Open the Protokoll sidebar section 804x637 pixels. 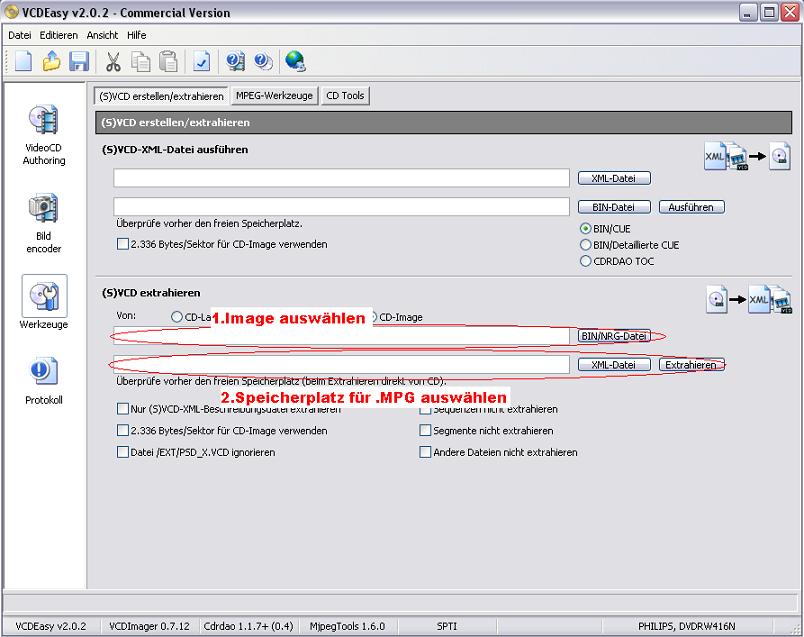[44, 381]
